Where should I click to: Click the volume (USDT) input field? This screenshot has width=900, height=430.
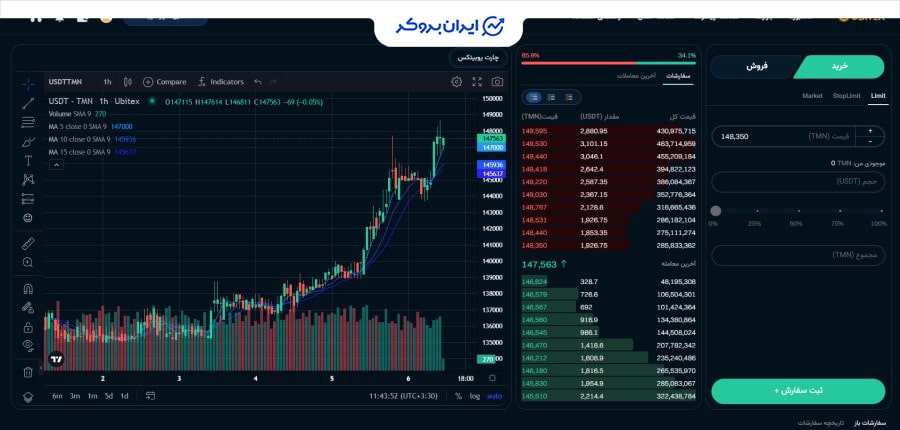pyautogui.click(x=798, y=182)
